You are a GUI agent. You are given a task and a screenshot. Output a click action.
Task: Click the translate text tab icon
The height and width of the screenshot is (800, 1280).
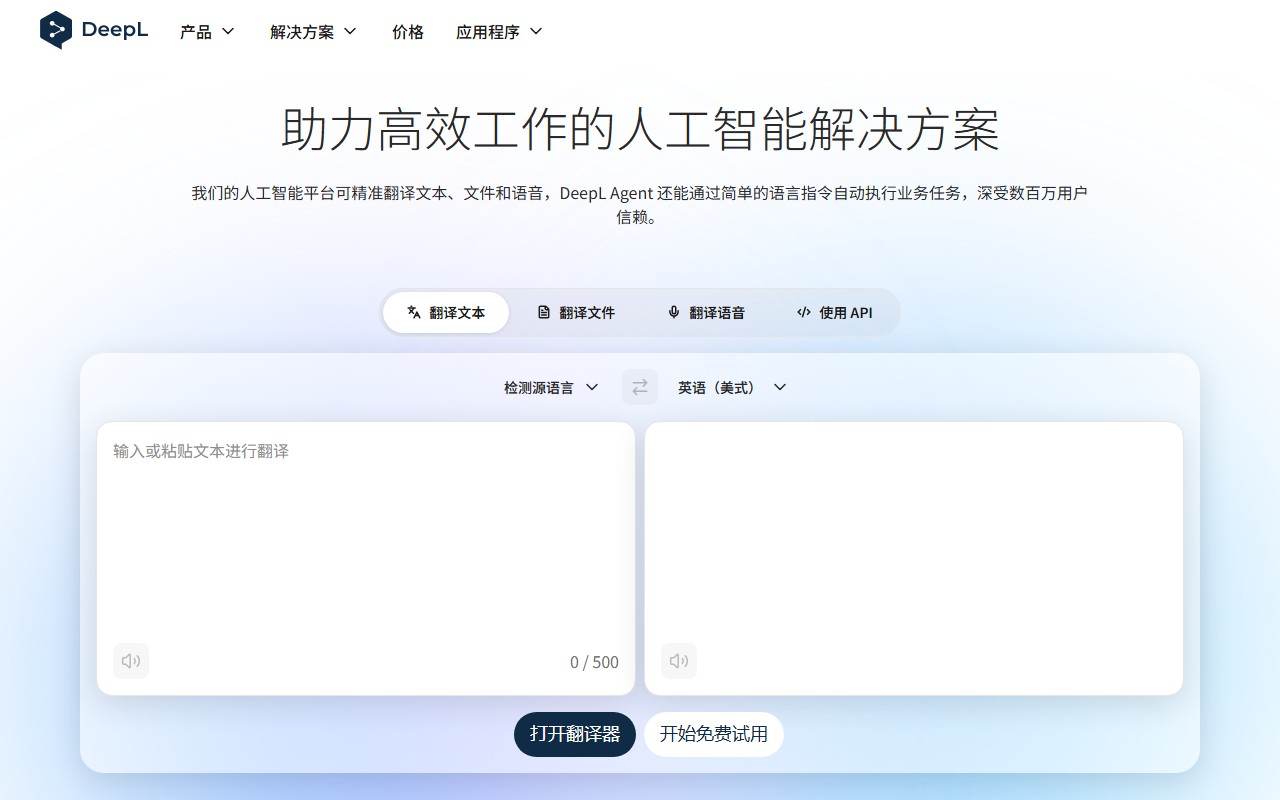414,312
